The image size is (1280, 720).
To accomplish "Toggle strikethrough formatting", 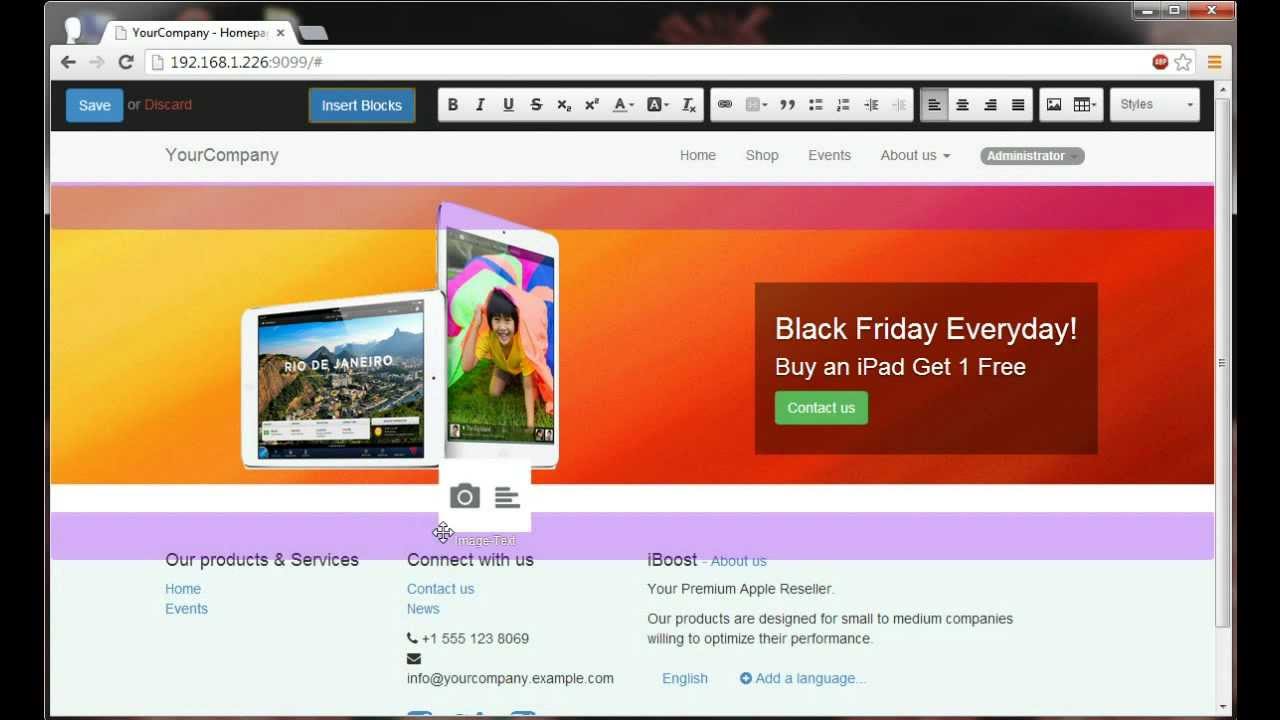I will click(536, 105).
